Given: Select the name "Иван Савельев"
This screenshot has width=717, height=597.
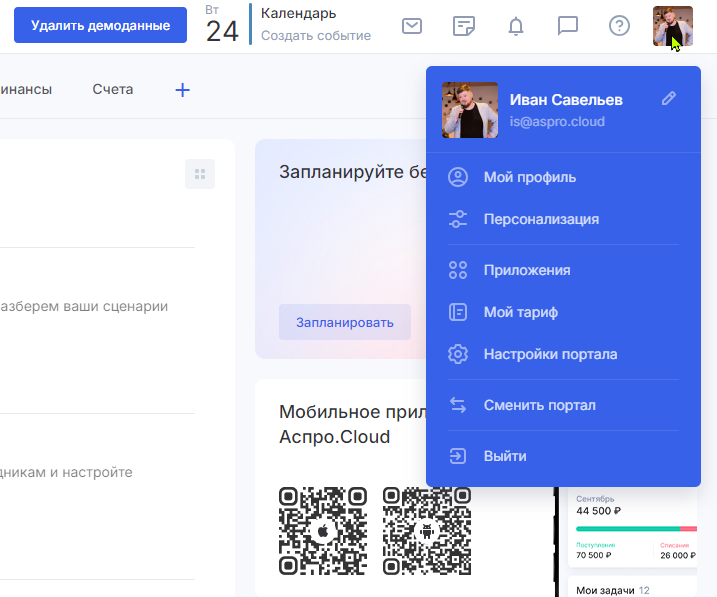Looking at the screenshot, I should [x=566, y=100].
